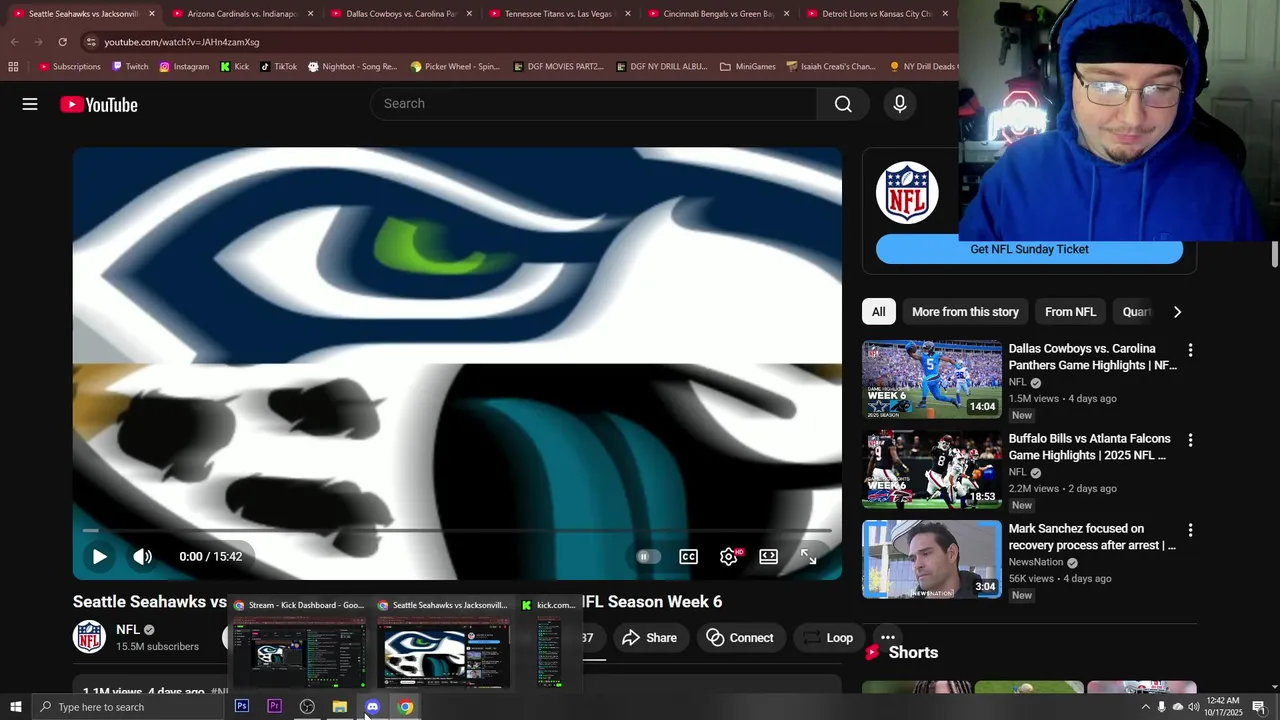The width and height of the screenshot is (1280, 720).
Task: Go back in Chrome
Action: [14, 42]
